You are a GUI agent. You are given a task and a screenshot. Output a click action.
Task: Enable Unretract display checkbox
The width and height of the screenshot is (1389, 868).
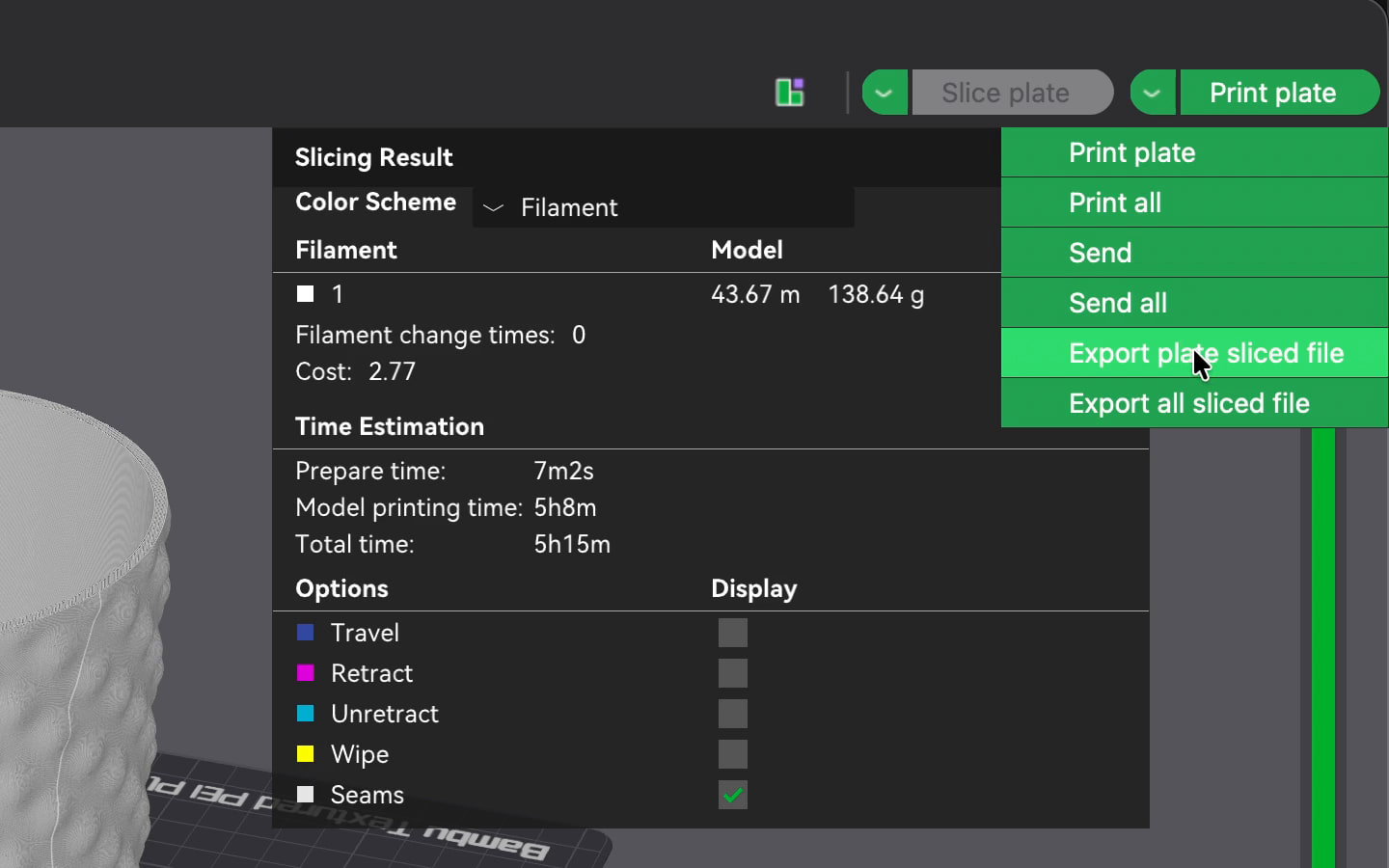click(733, 714)
